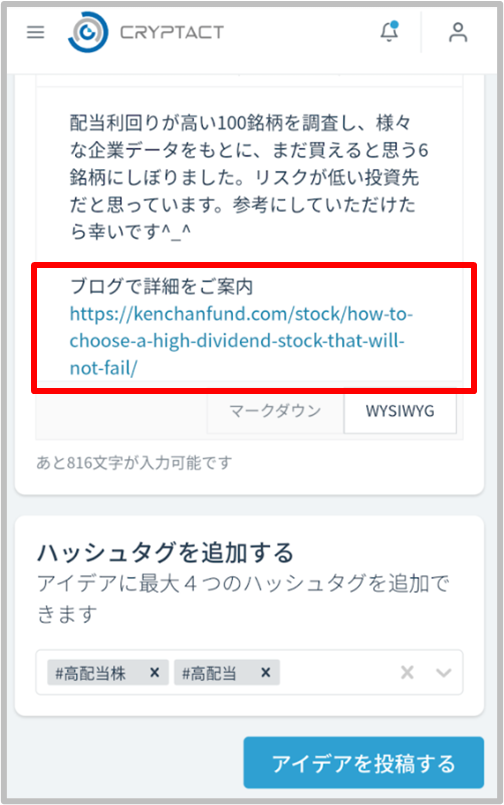The height and width of the screenshot is (805, 504).
Task: Open notifications via the bell icon
Action: tap(390, 31)
